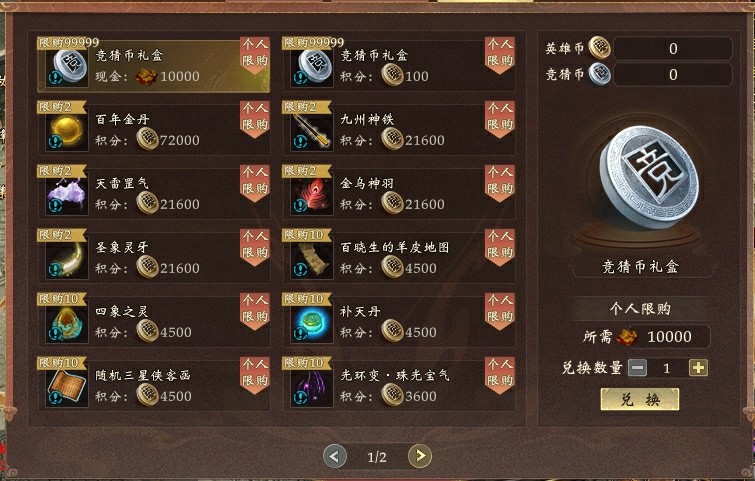Go to the previous shop page
The height and width of the screenshot is (481, 755).
coord(335,456)
